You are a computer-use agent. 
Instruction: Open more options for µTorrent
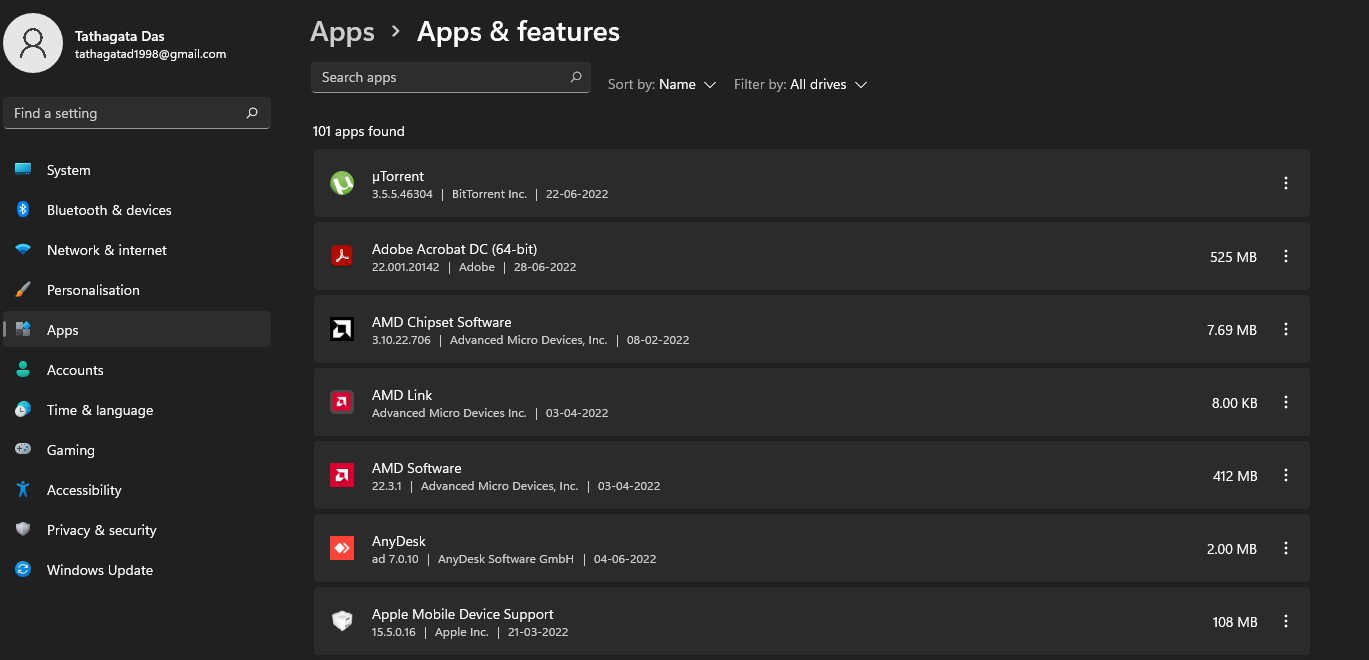pyautogui.click(x=1286, y=183)
